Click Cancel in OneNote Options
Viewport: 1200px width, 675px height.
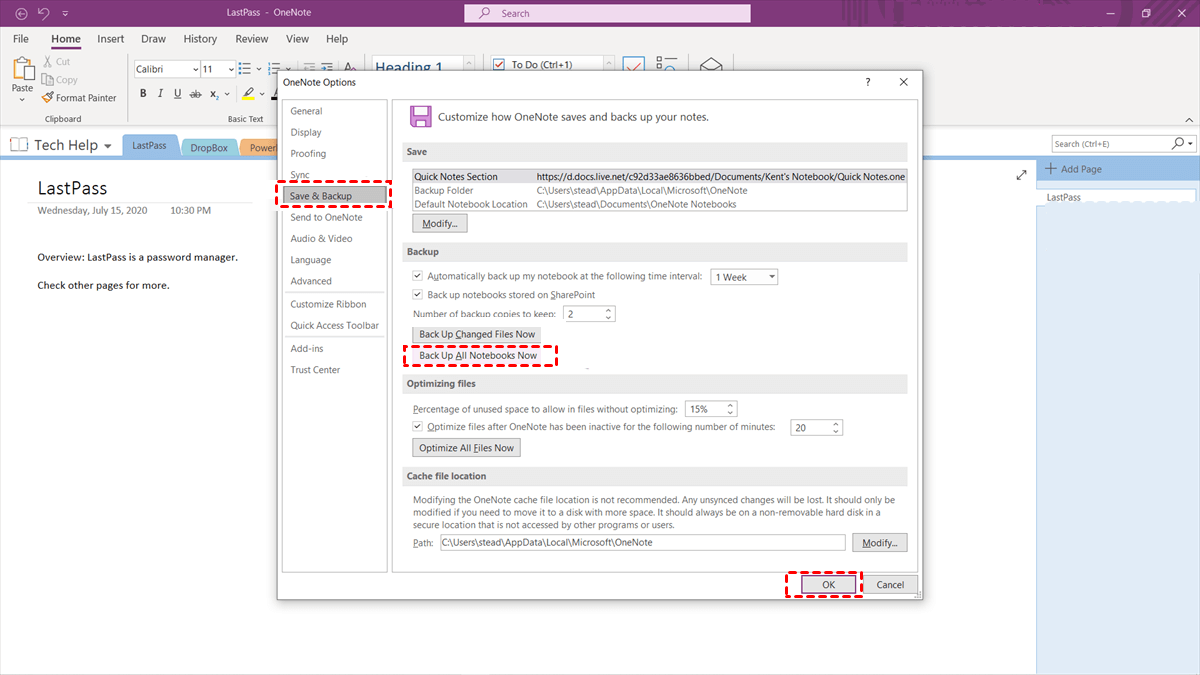(890, 584)
